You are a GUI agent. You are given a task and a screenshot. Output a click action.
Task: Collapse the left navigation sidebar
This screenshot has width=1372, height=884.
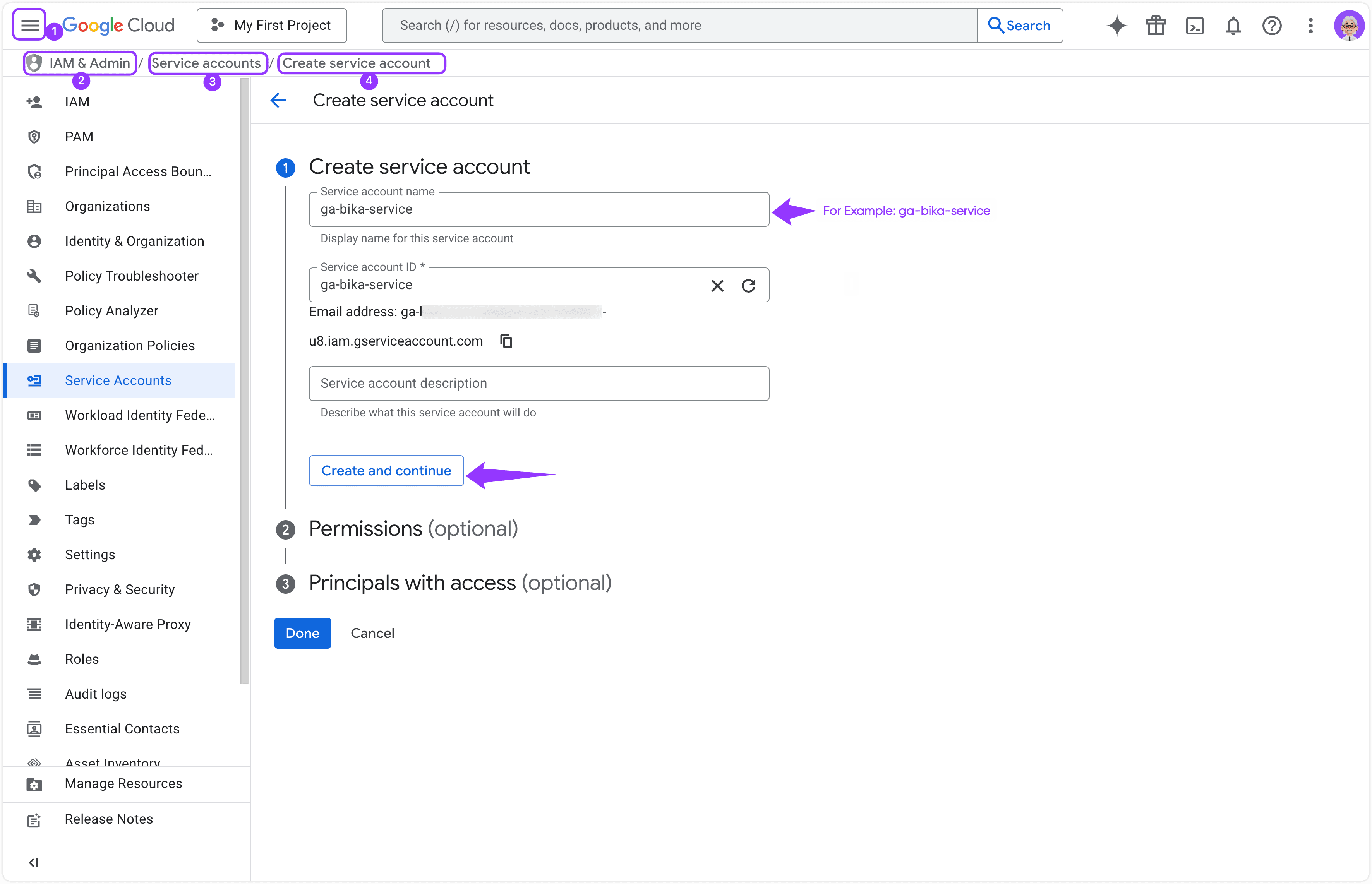pyautogui.click(x=34, y=862)
